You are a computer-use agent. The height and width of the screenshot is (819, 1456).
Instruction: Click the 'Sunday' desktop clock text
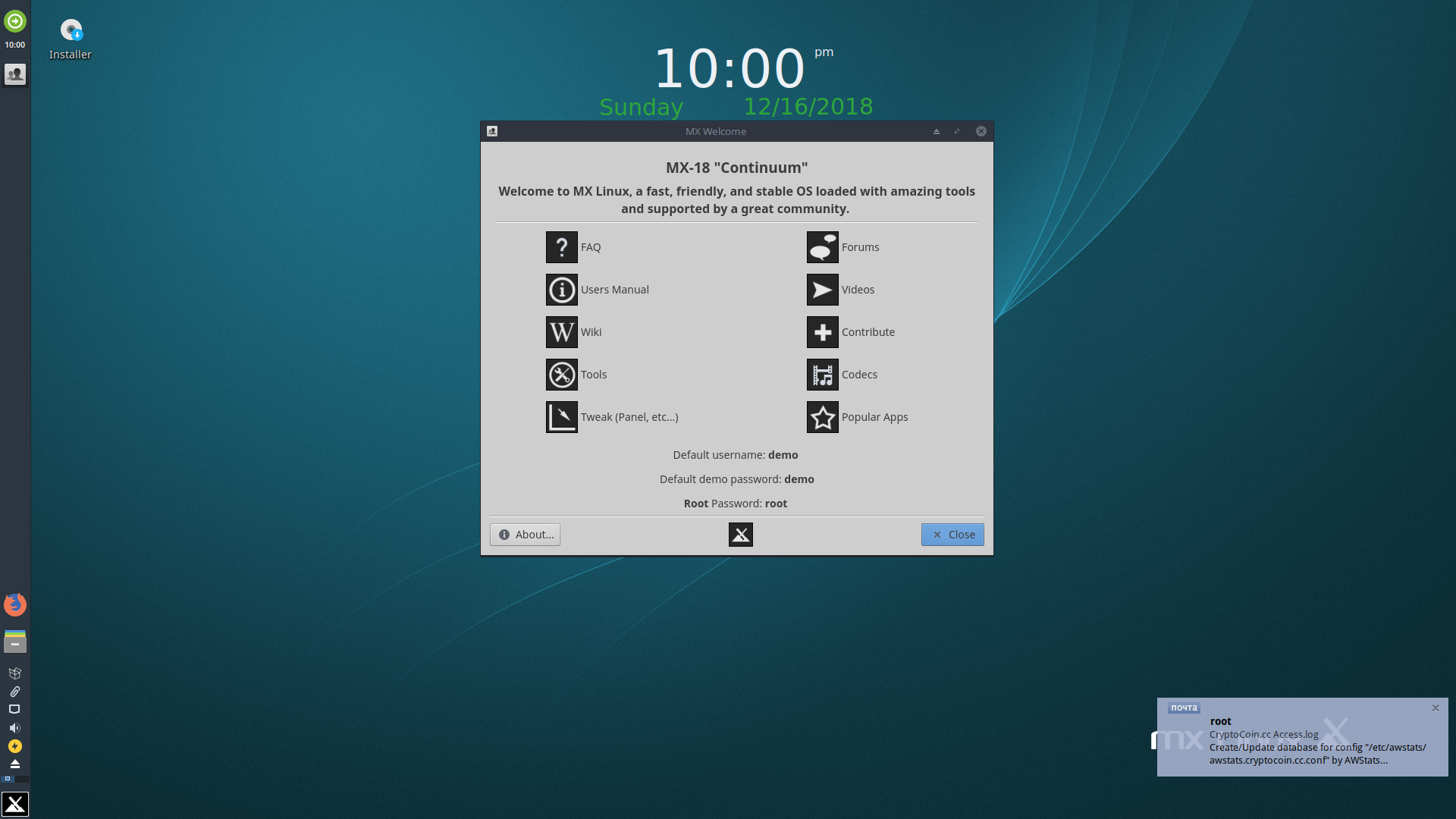pos(642,108)
